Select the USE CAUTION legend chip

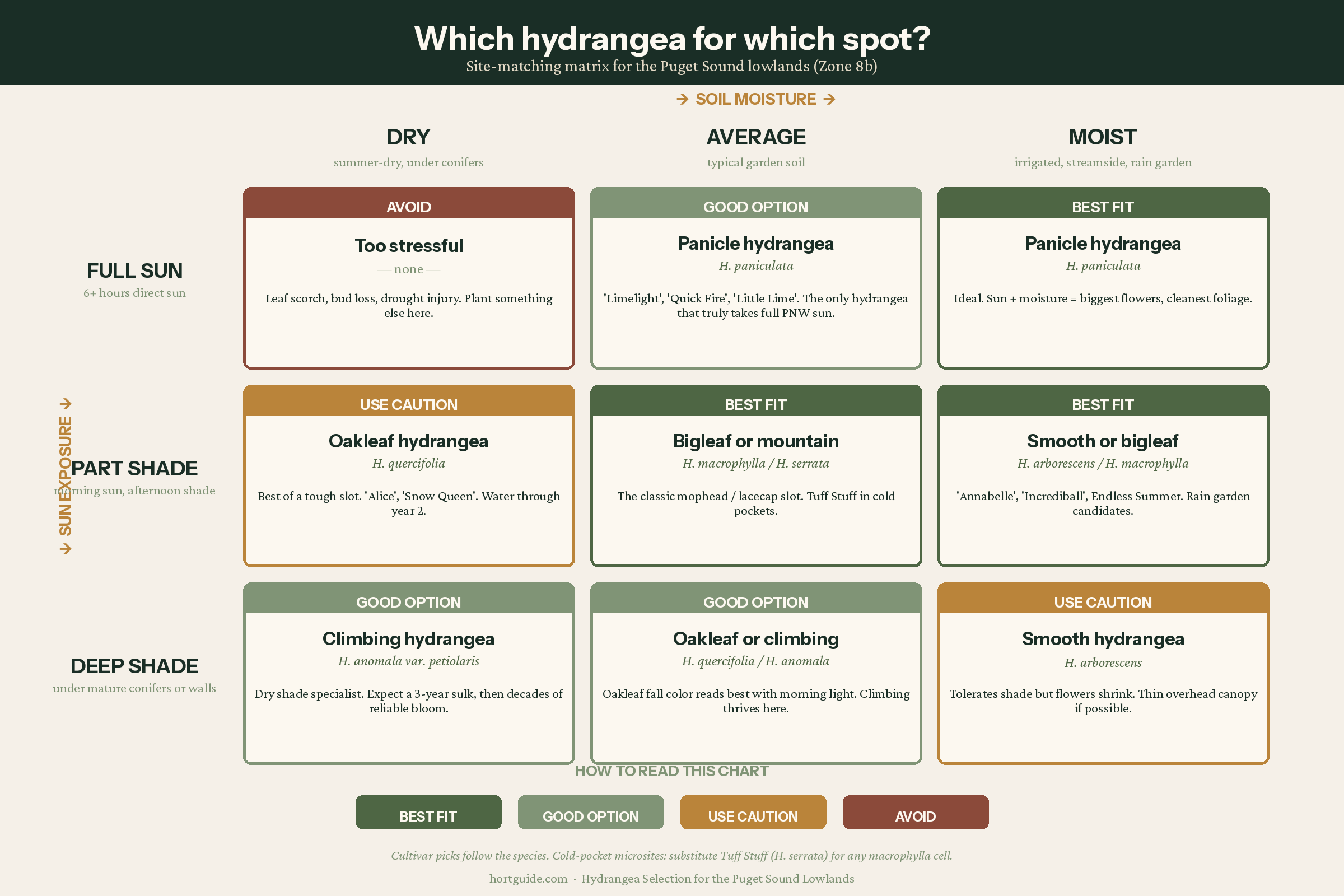(753, 812)
